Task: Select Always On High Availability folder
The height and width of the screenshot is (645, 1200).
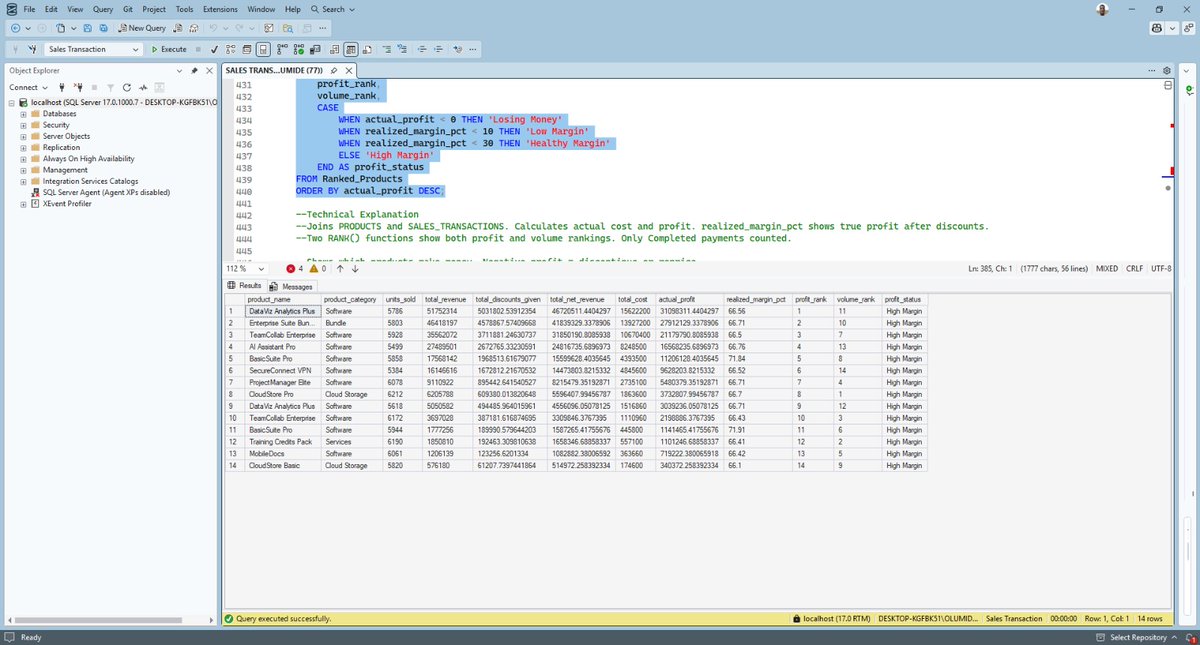Action: [88, 158]
